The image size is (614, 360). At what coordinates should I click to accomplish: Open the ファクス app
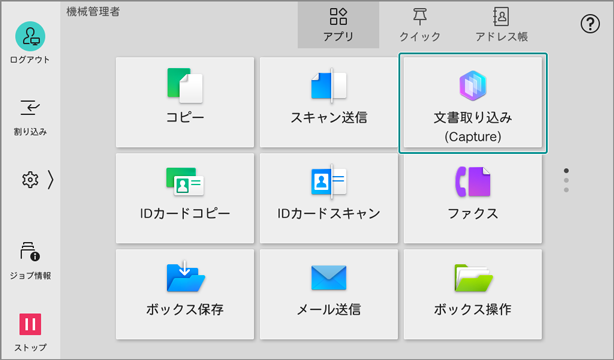click(473, 198)
